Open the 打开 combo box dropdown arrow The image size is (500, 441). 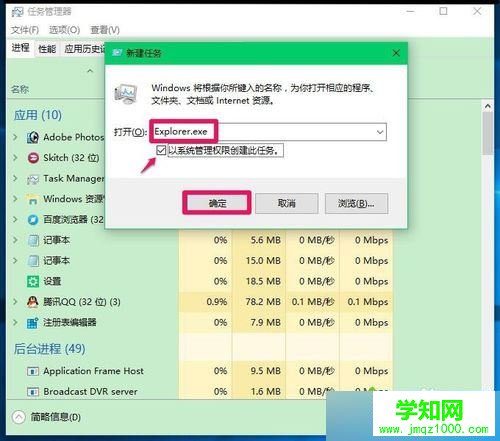[x=380, y=132]
